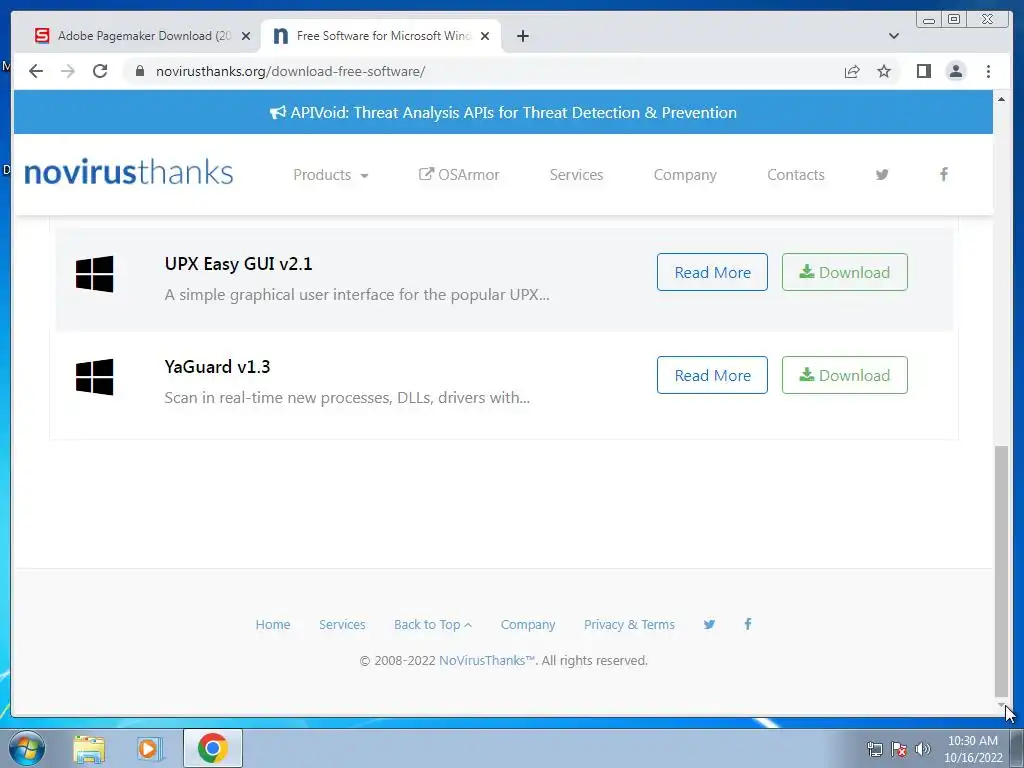Click the page vertical scrollbar thumb
Image resolution: width=1024 pixels, height=768 pixels.
tap(1000, 571)
